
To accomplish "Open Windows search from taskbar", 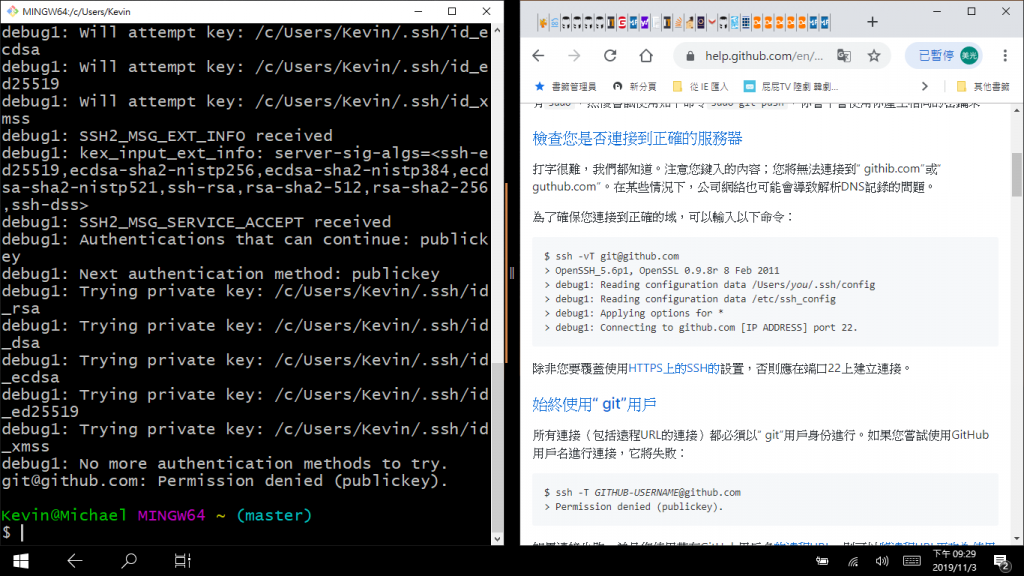I will tap(129, 561).
